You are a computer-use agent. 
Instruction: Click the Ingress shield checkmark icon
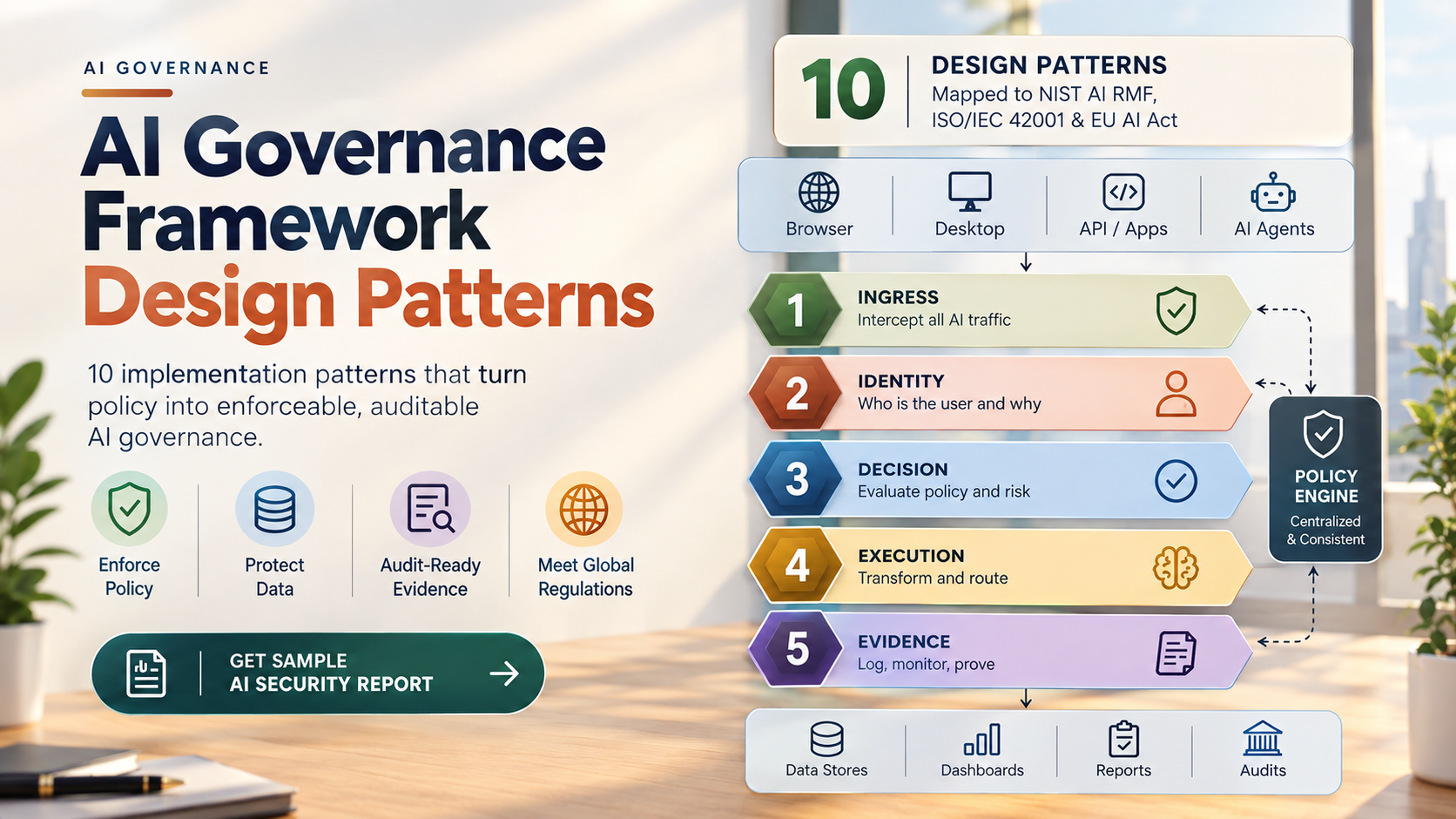(x=1176, y=311)
